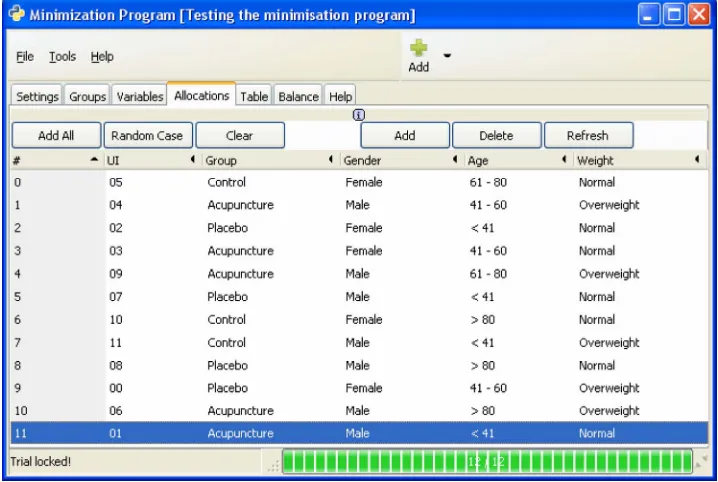This screenshot has width=718, height=482.
Task: Minimize the Minimization Program window
Action: point(648,14)
